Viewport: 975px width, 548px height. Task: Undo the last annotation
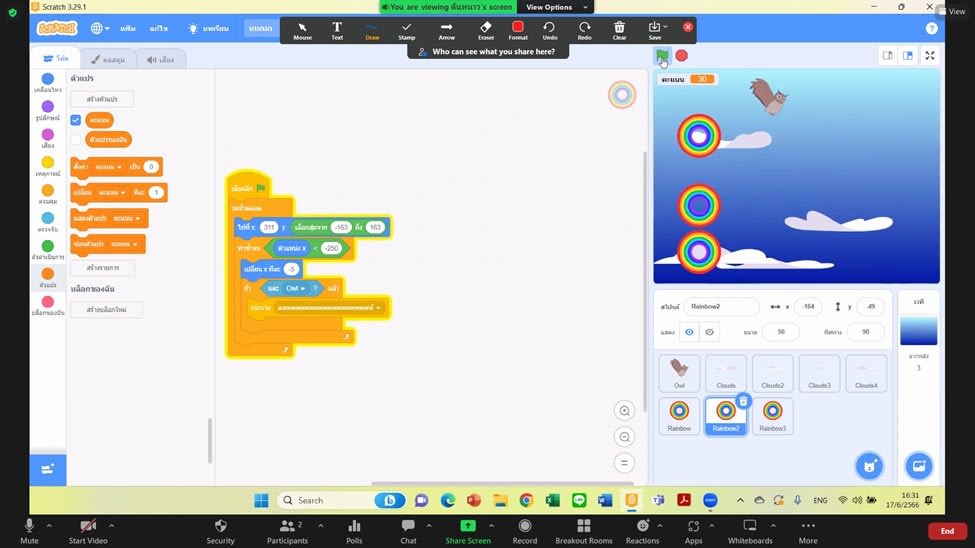pos(550,30)
